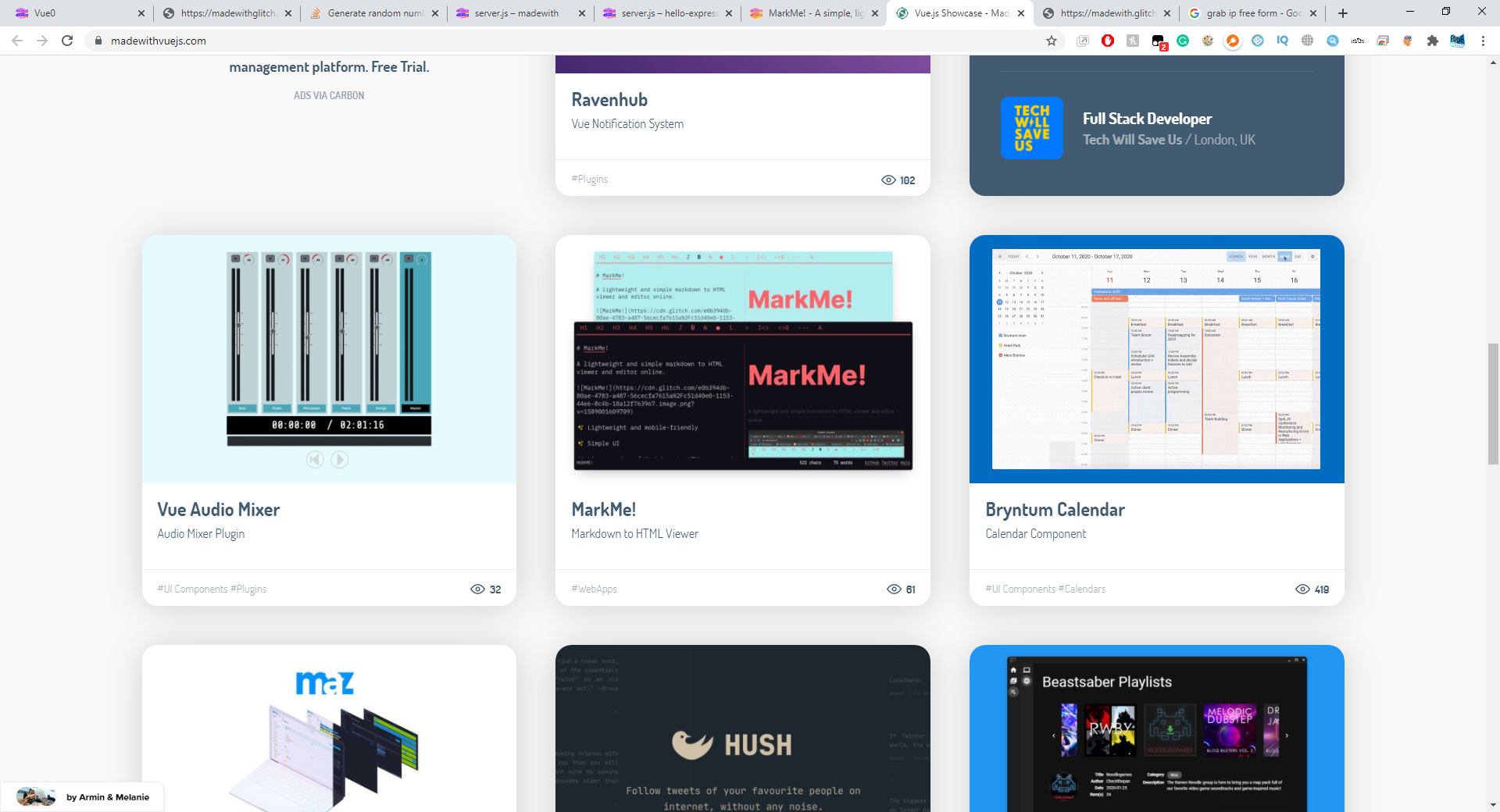
Task: Click the page vertical scrollbar thumb
Action: [1493, 404]
